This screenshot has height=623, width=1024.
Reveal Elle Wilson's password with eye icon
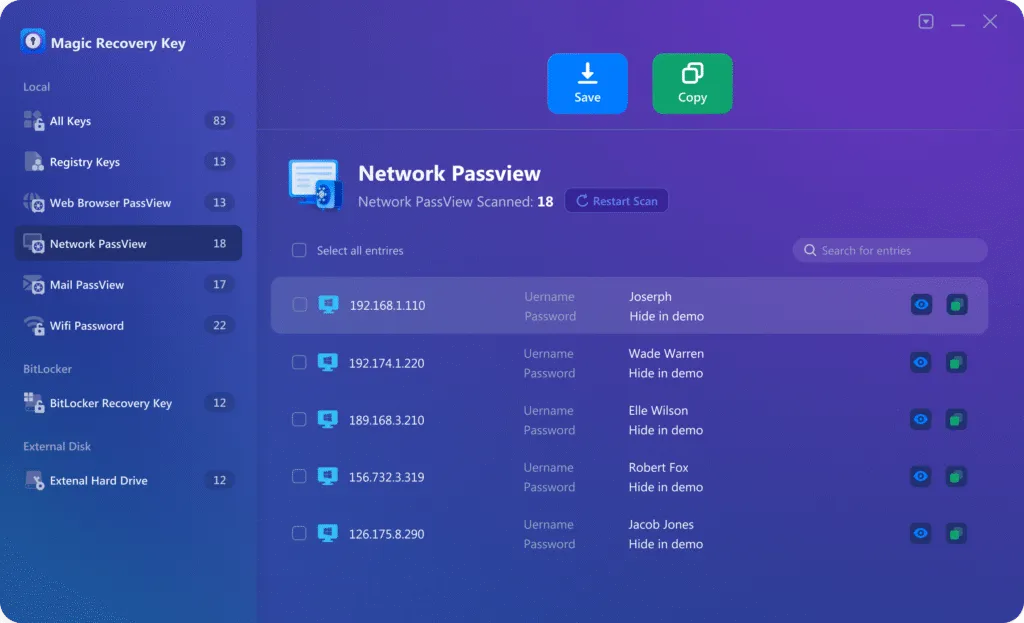point(921,419)
